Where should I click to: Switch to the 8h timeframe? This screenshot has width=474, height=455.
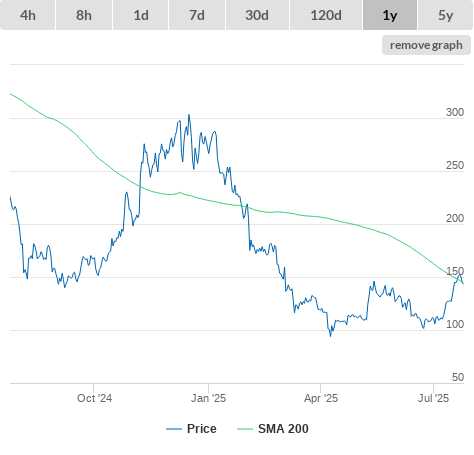[84, 15]
